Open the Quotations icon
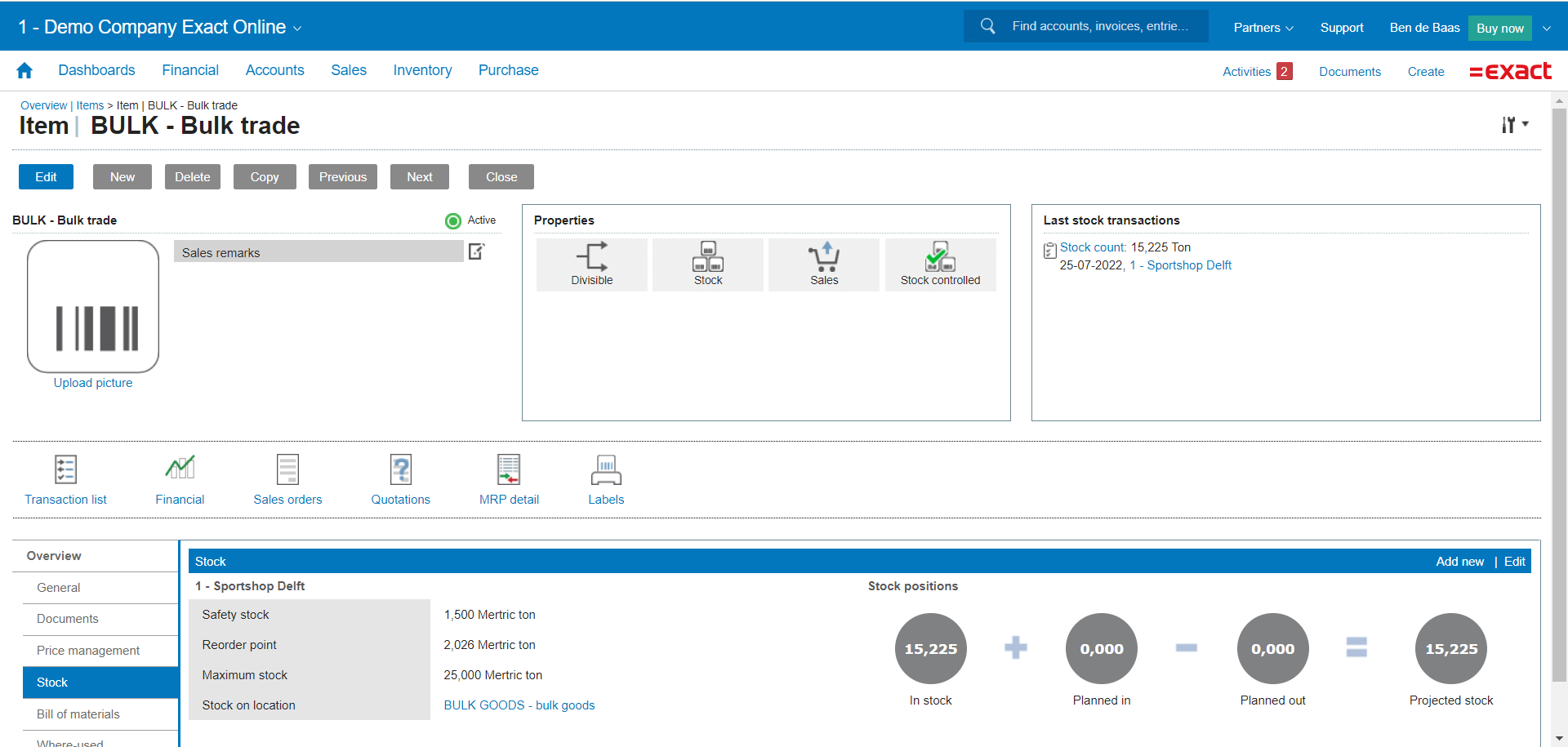The image size is (1568, 747). (400, 470)
